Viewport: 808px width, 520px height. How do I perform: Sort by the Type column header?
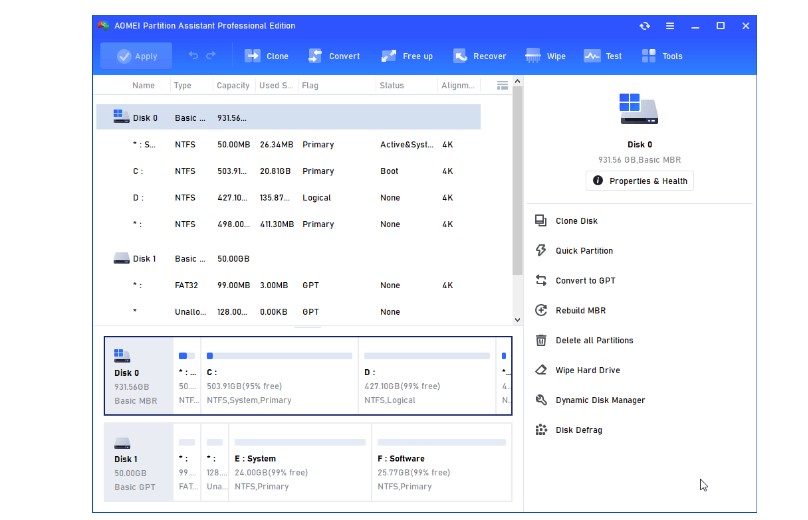click(x=182, y=86)
